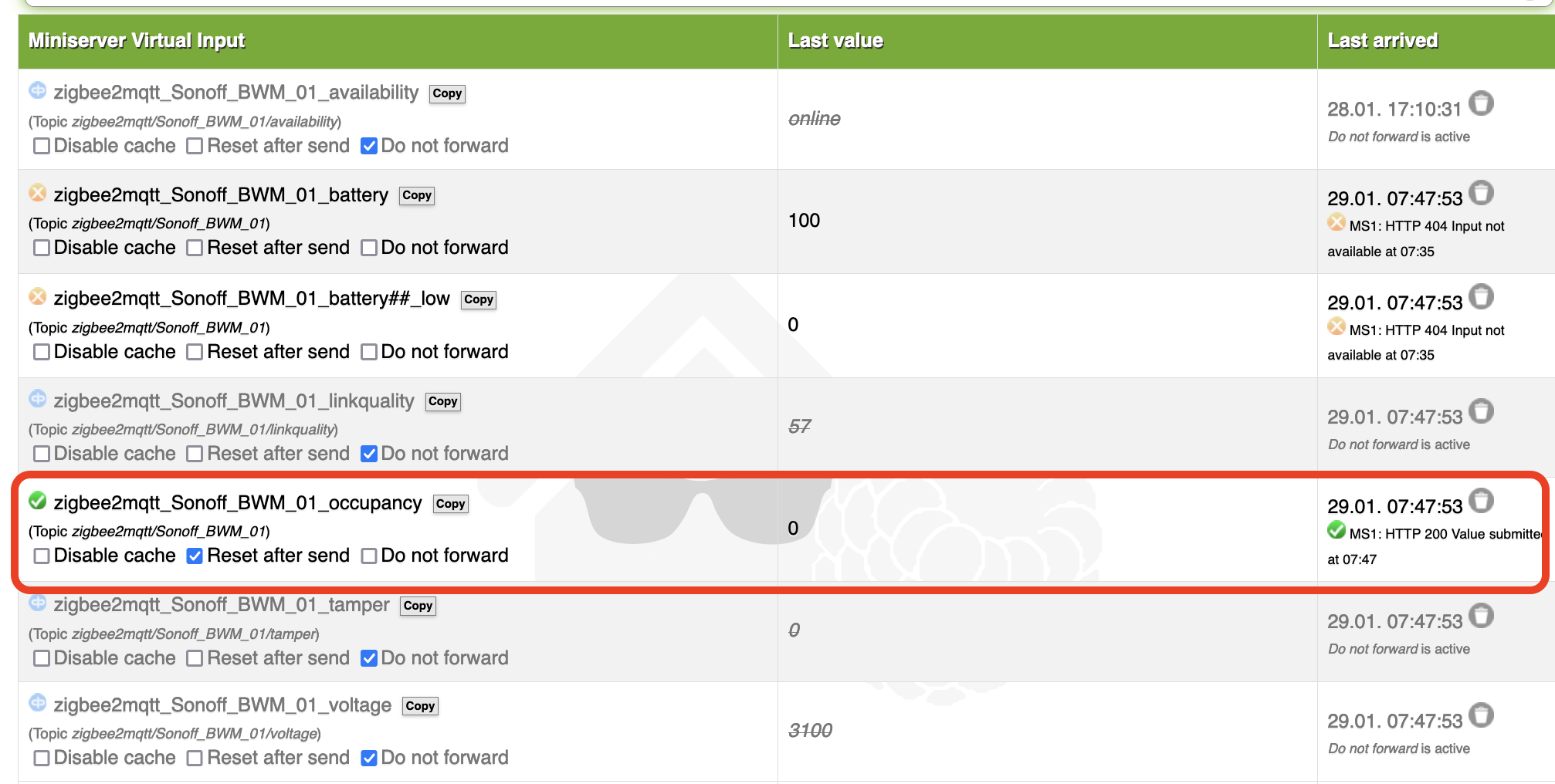Viewport: 1555px width, 784px height.
Task: Copy the occupancy input name
Action: point(450,504)
